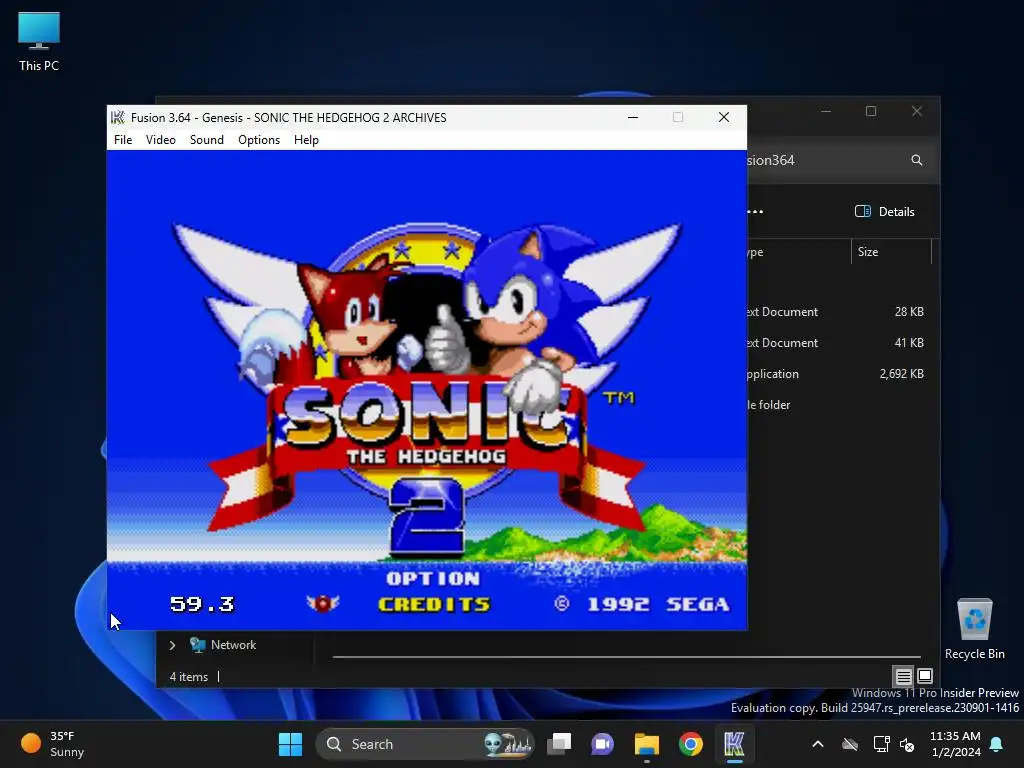Click the muted volume tray icon
The image size is (1024, 768).
(x=907, y=744)
